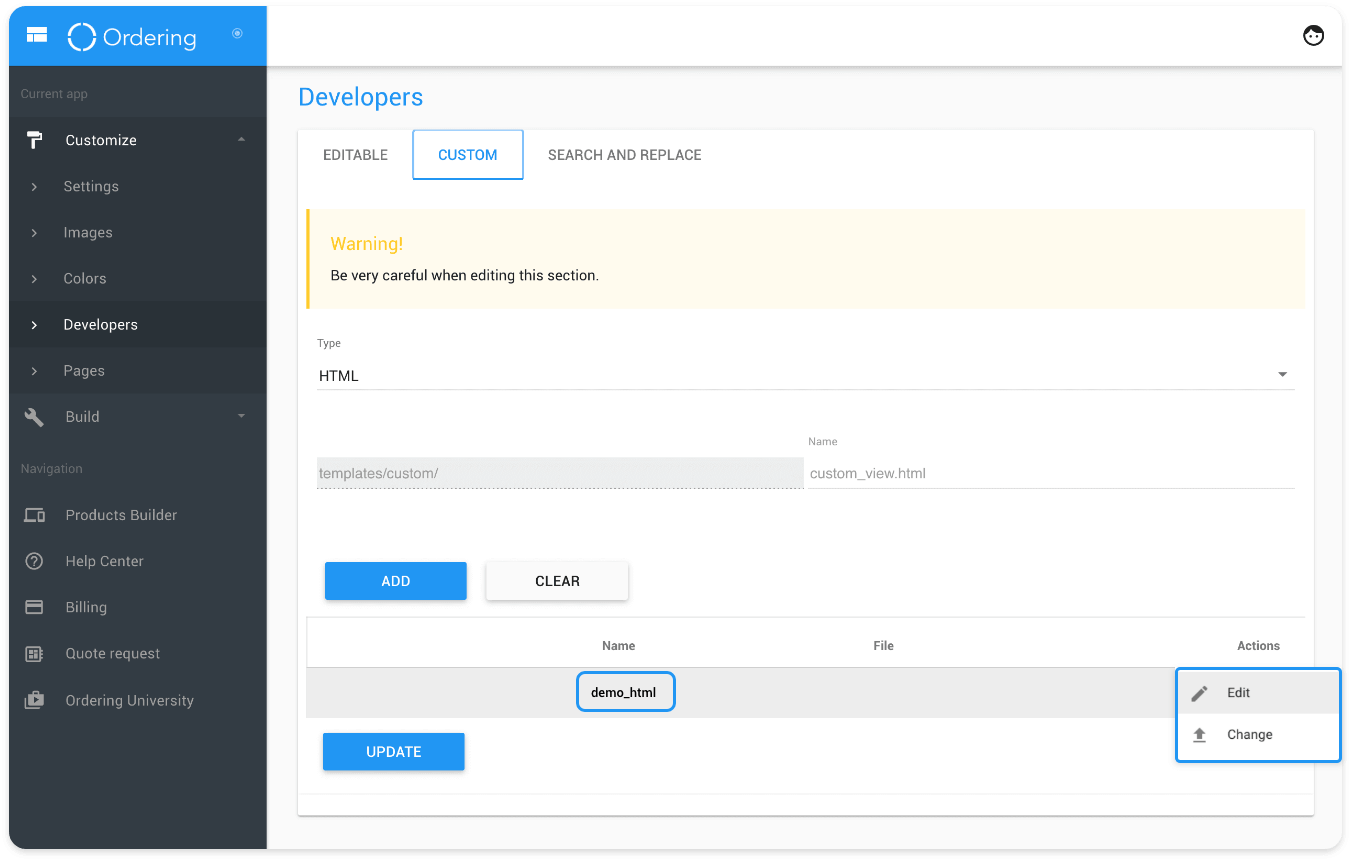Open Products Builder
Screen dimensions: 1351x861
[121, 515]
